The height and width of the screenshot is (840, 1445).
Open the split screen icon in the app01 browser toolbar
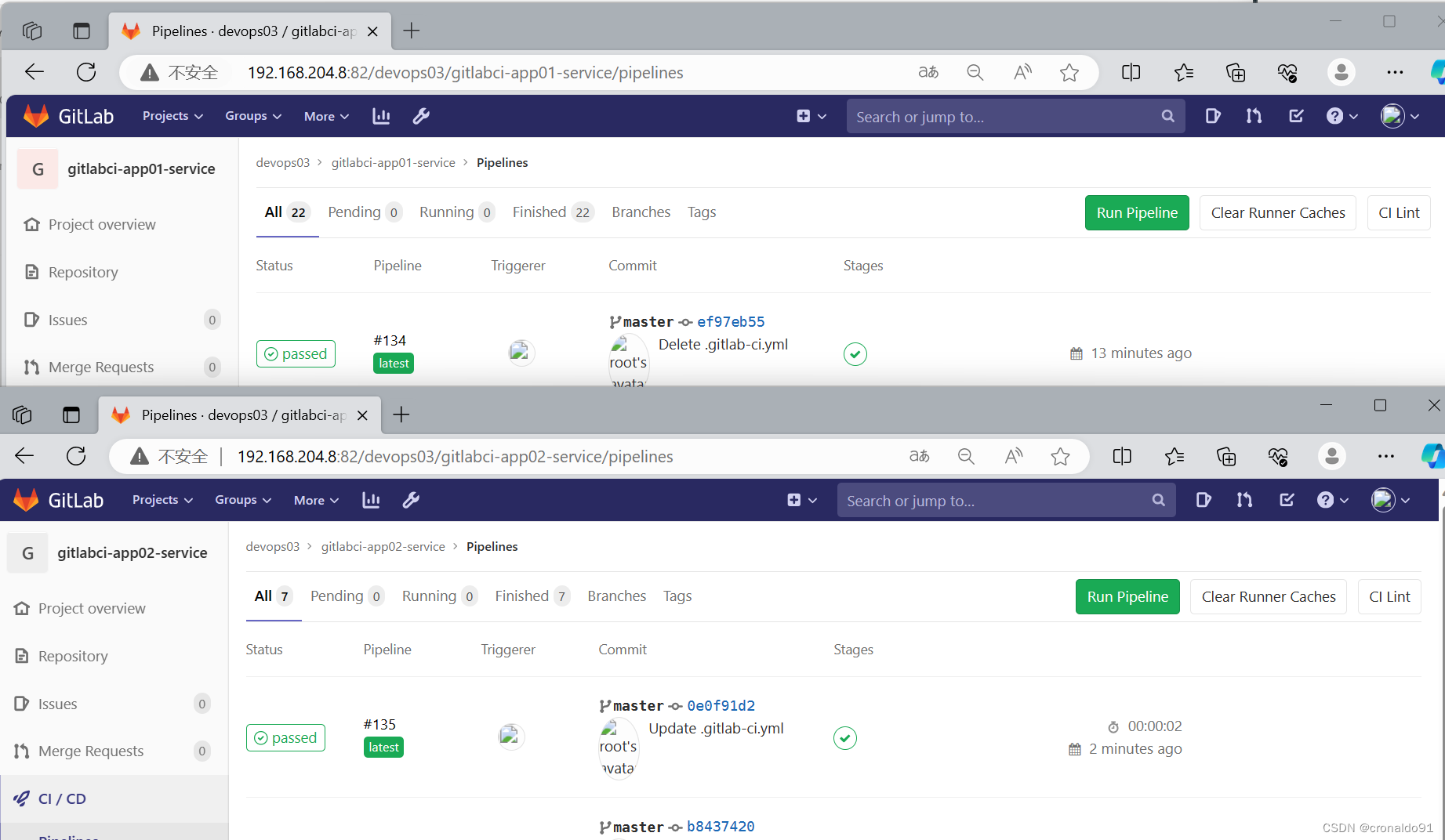coord(1131,72)
